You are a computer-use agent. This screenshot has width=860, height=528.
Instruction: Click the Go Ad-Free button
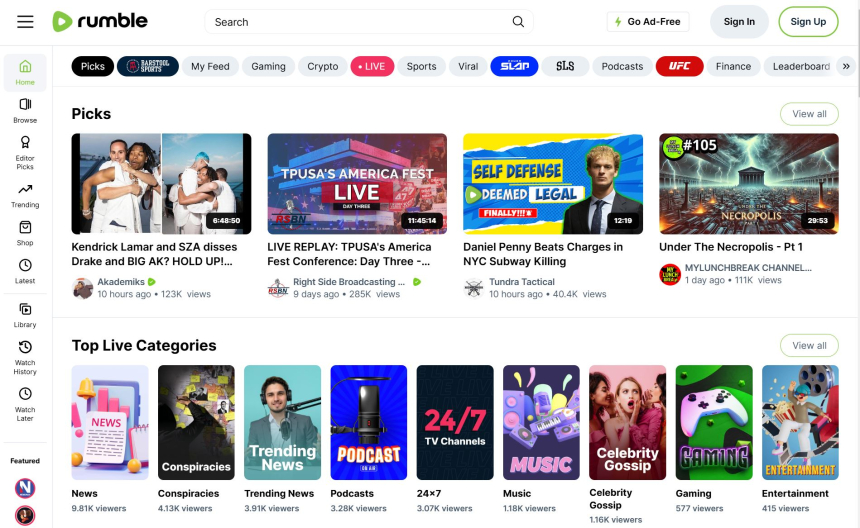pyautogui.click(x=648, y=22)
